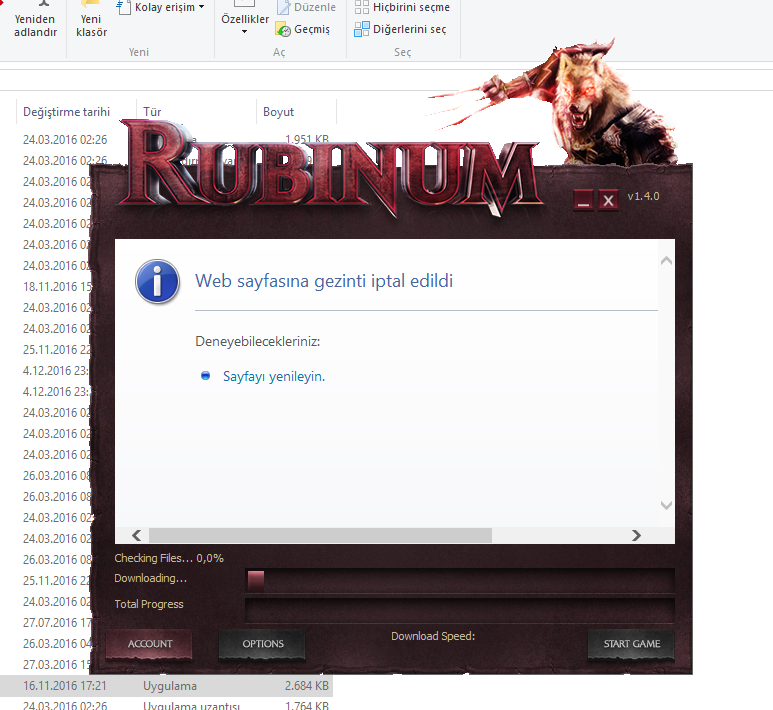
Task: Click the blue info icon in web panel
Action: 157,282
